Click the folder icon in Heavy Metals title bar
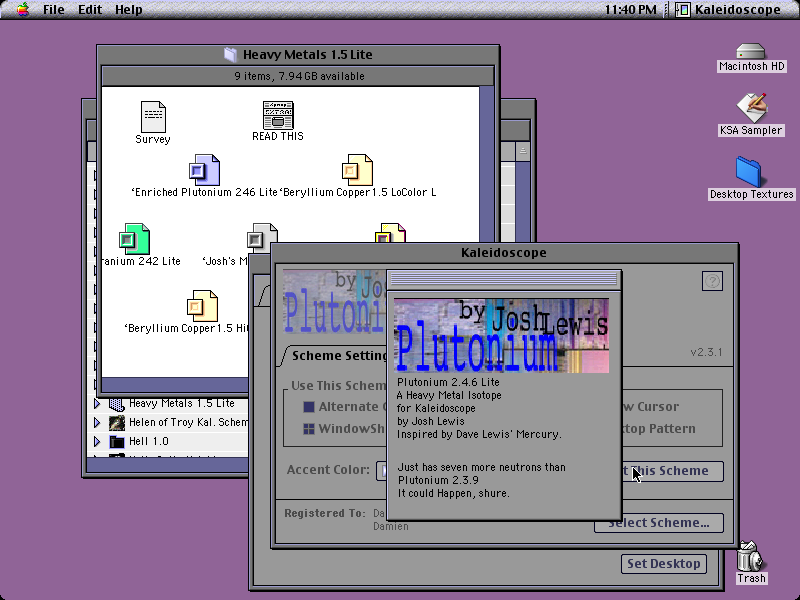The image size is (800, 600). 231,55
